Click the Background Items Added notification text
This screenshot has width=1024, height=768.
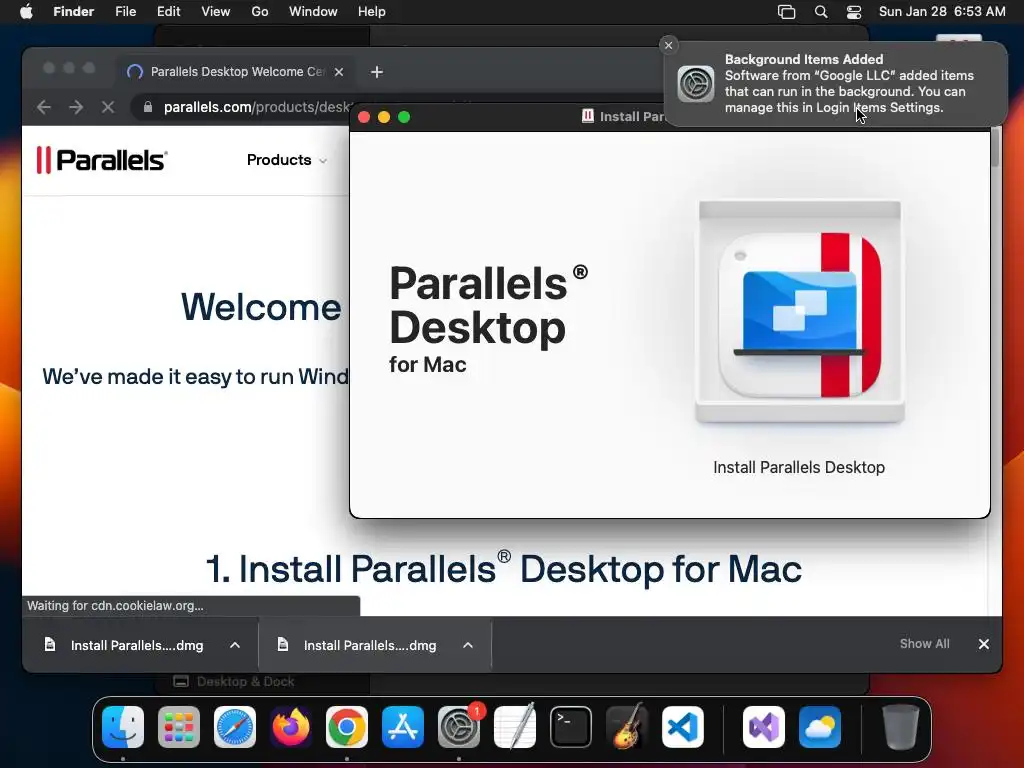click(849, 84)
